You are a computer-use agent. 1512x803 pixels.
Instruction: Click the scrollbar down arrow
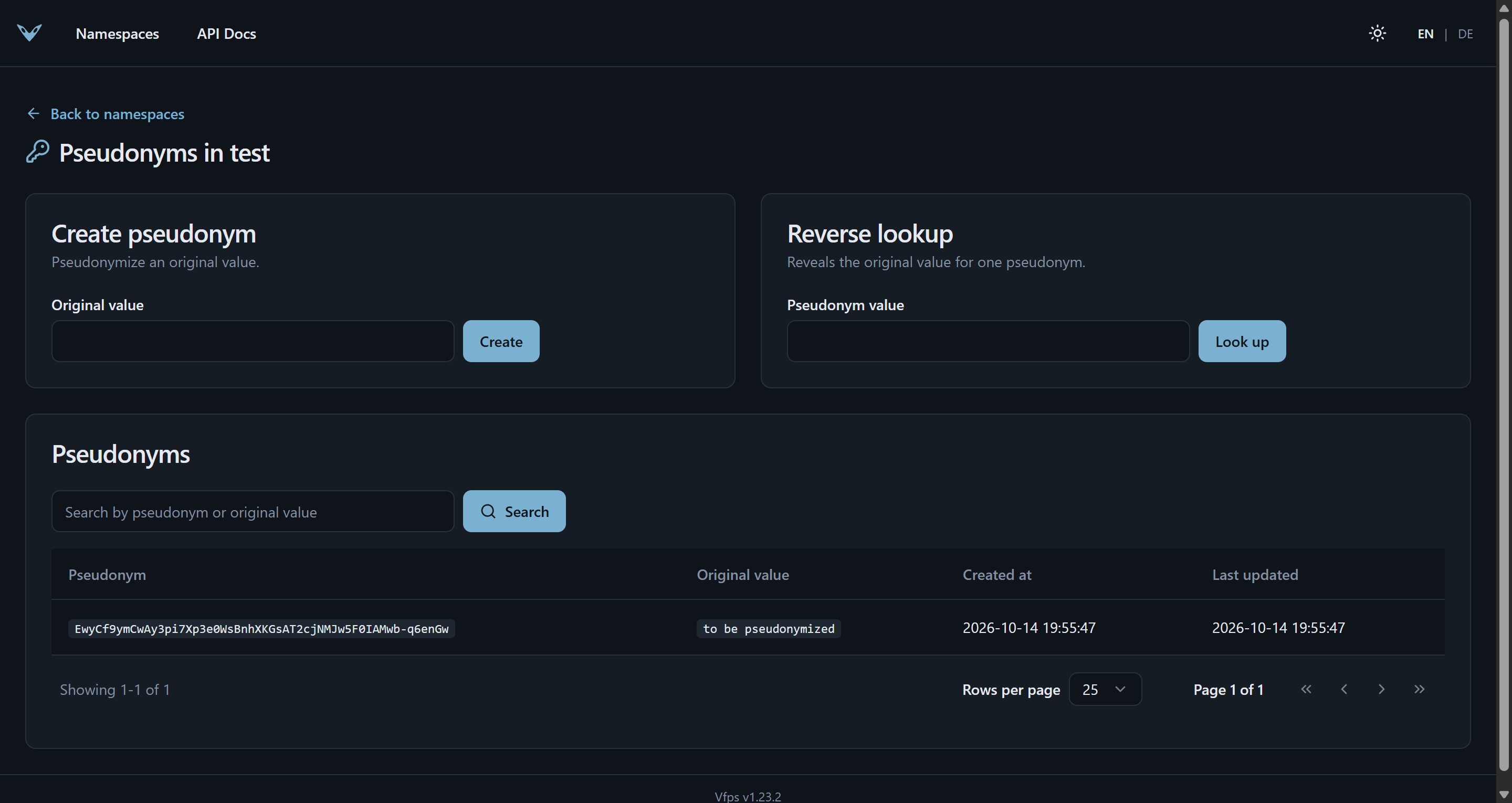[x=1504, y=795]
